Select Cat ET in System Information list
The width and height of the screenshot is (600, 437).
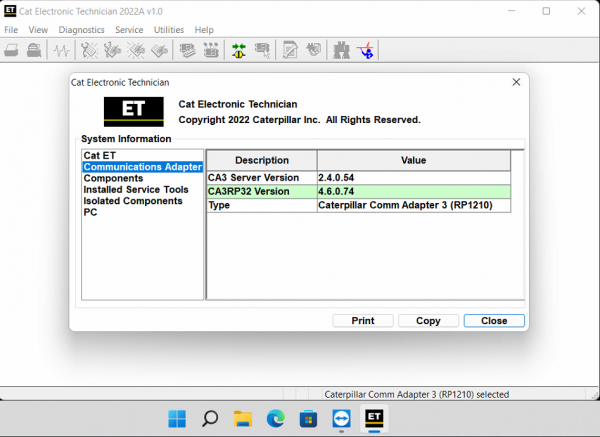pyautogui.click(x=99, y=155)
